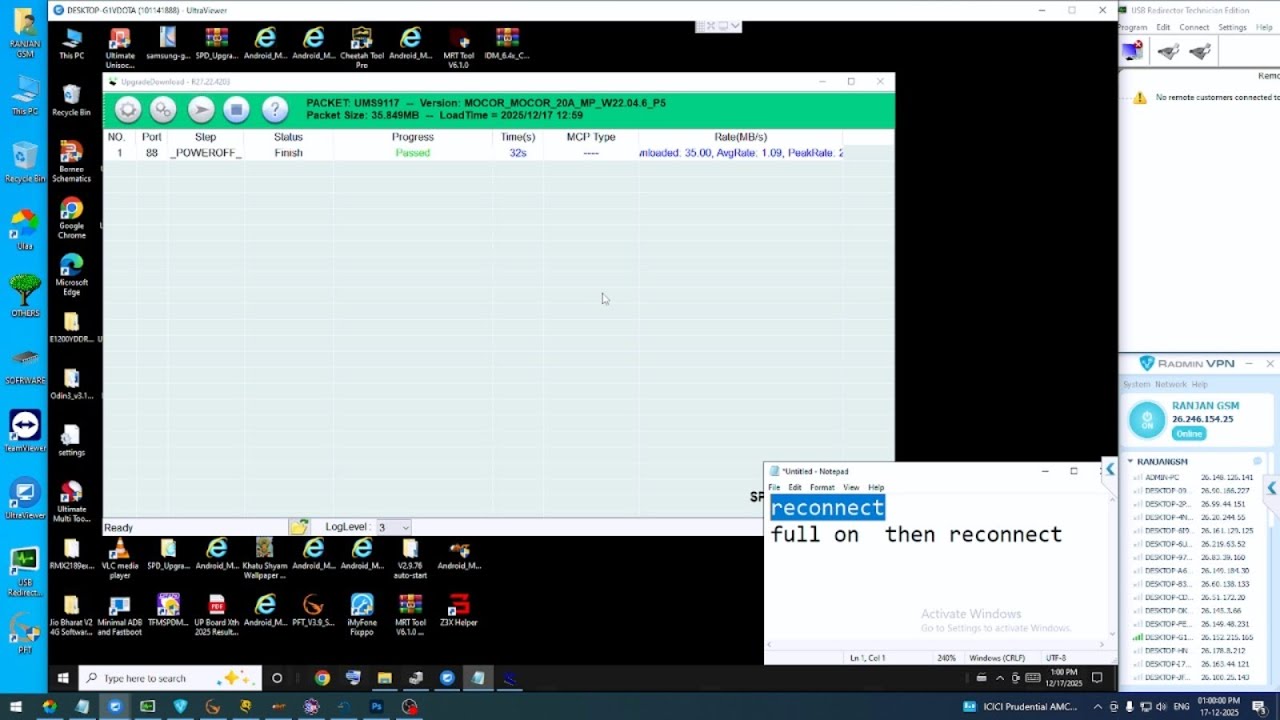Image resolution: width=1280 pixels, height=720 pixels.
Task: Open Radmin VPN System menu
Action: tap(1136, 384)
